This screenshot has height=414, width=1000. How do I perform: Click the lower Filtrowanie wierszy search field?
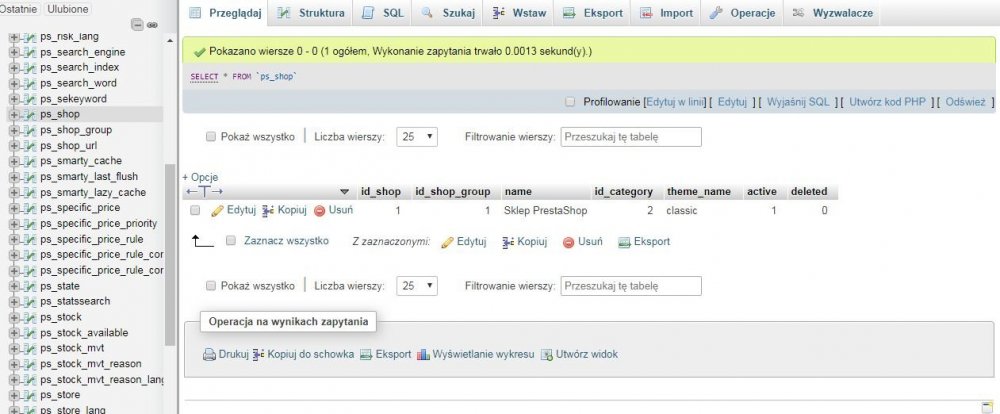(x=631, y=286)
